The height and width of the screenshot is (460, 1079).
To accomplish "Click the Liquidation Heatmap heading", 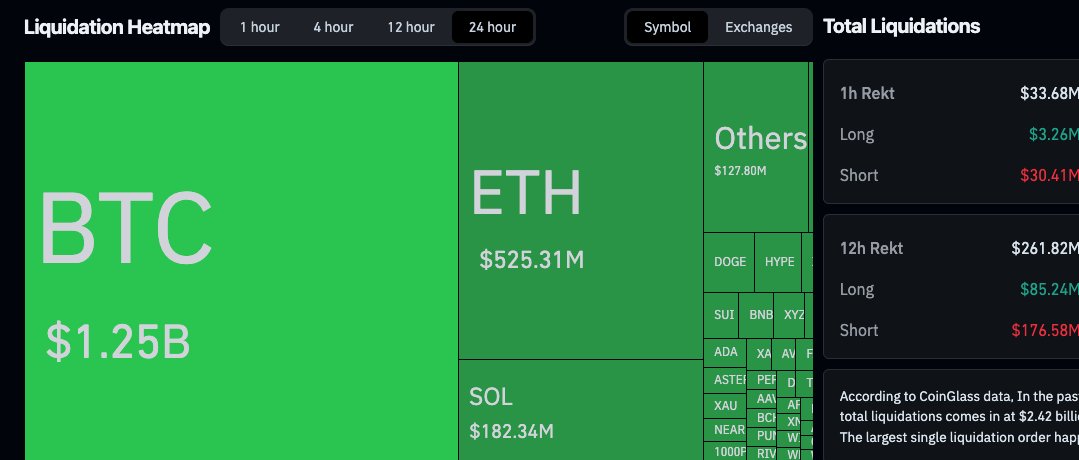I will [x=117, y=27].
